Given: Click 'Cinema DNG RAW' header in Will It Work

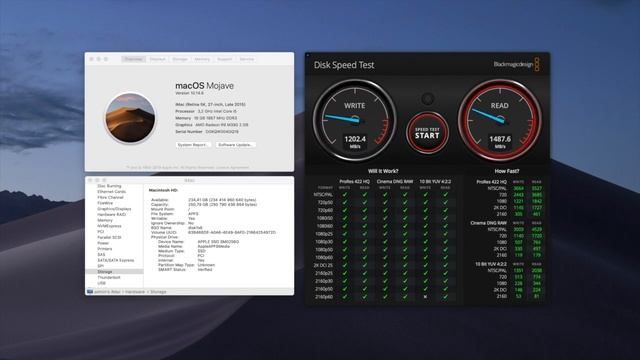Looking at the screenshot, I should pyautogui.click(x=395, y=181).
